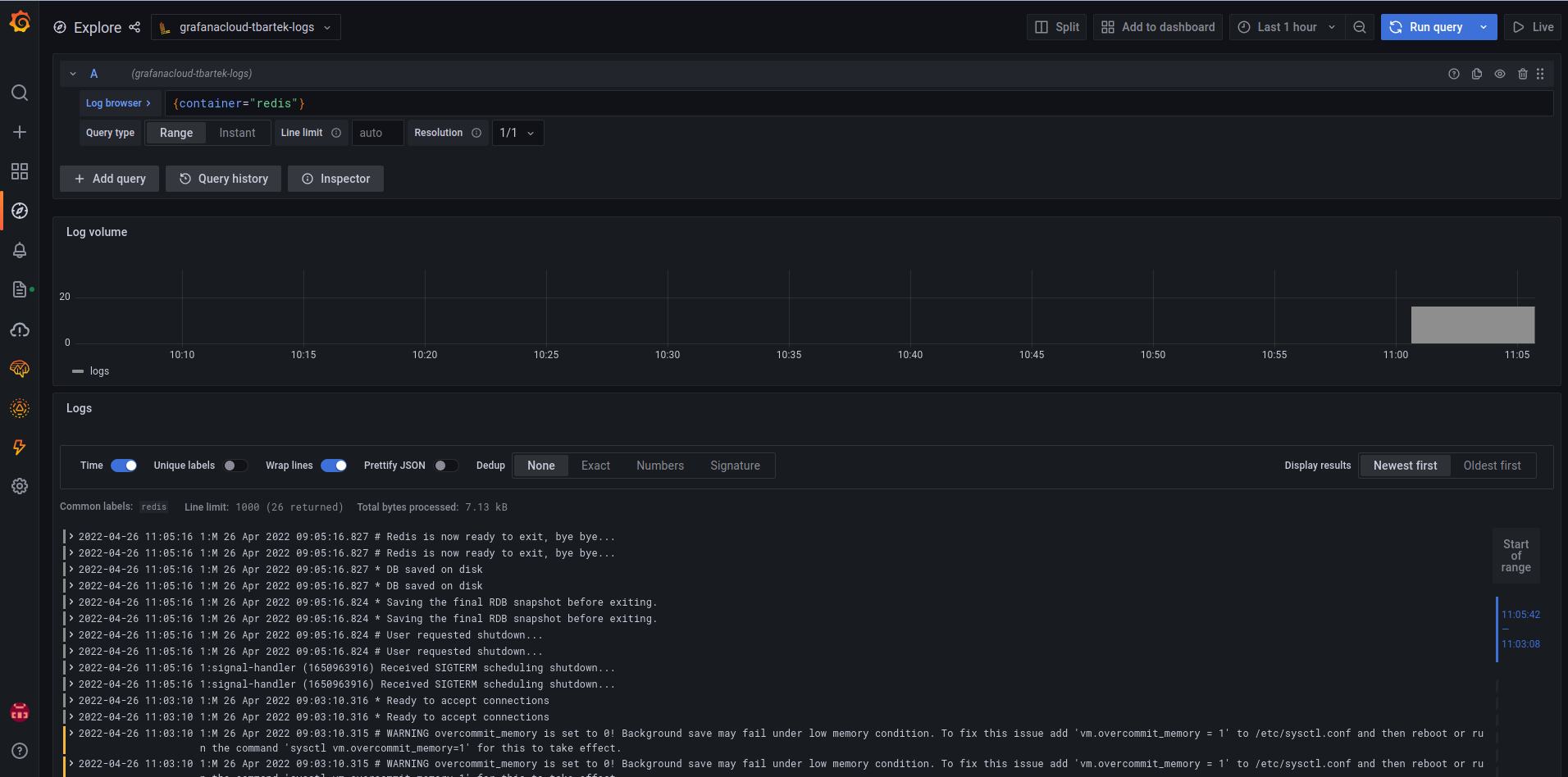
Task: Toggle the Time switch
Action: [124, 466]
